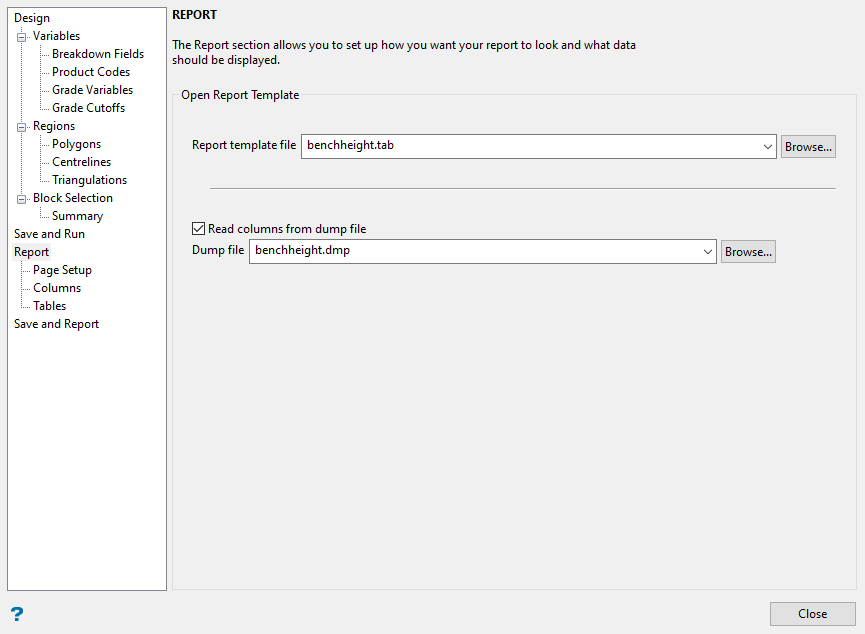Open Save and Report section

click(x=56, y=324)
